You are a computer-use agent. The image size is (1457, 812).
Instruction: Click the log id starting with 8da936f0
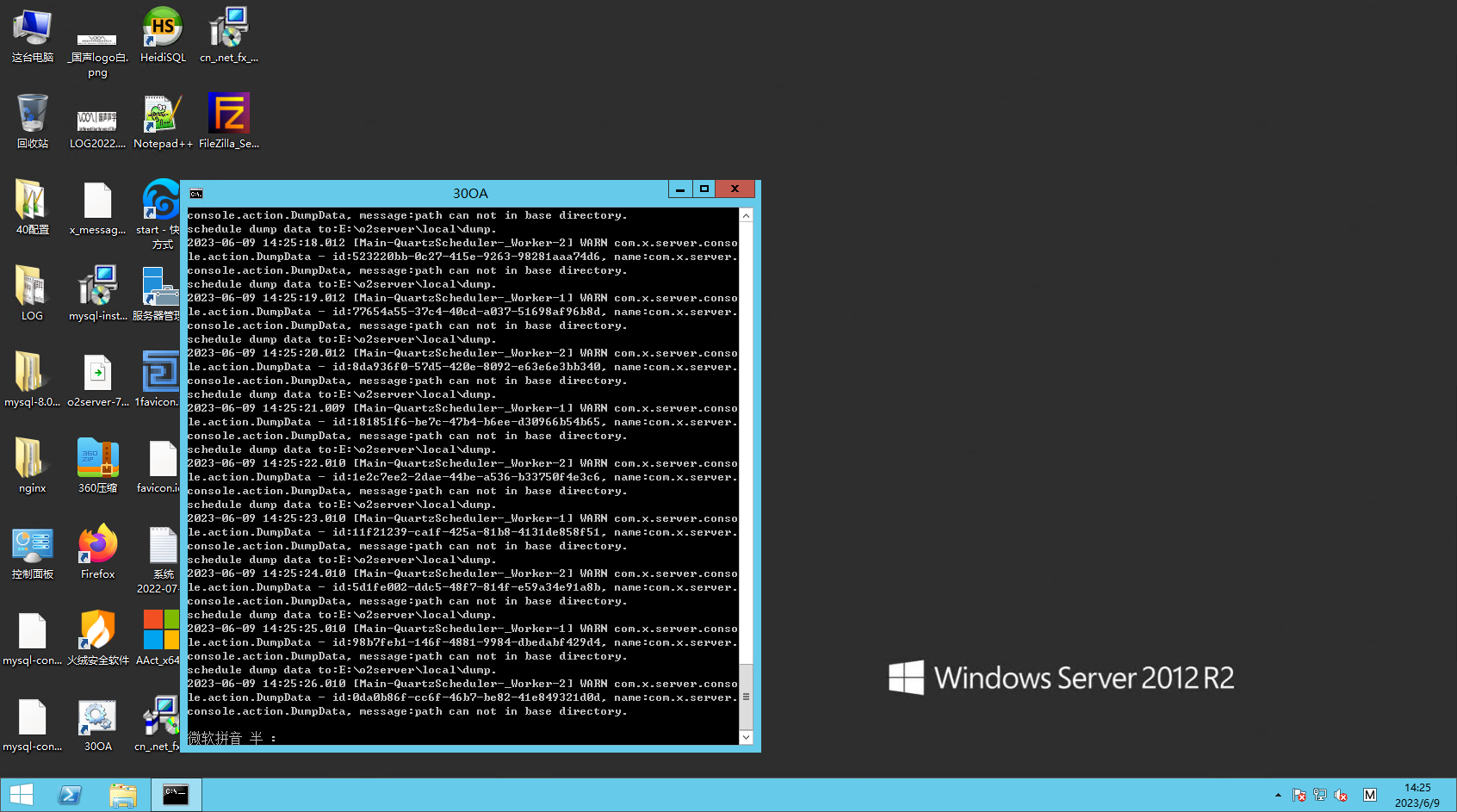476,367
